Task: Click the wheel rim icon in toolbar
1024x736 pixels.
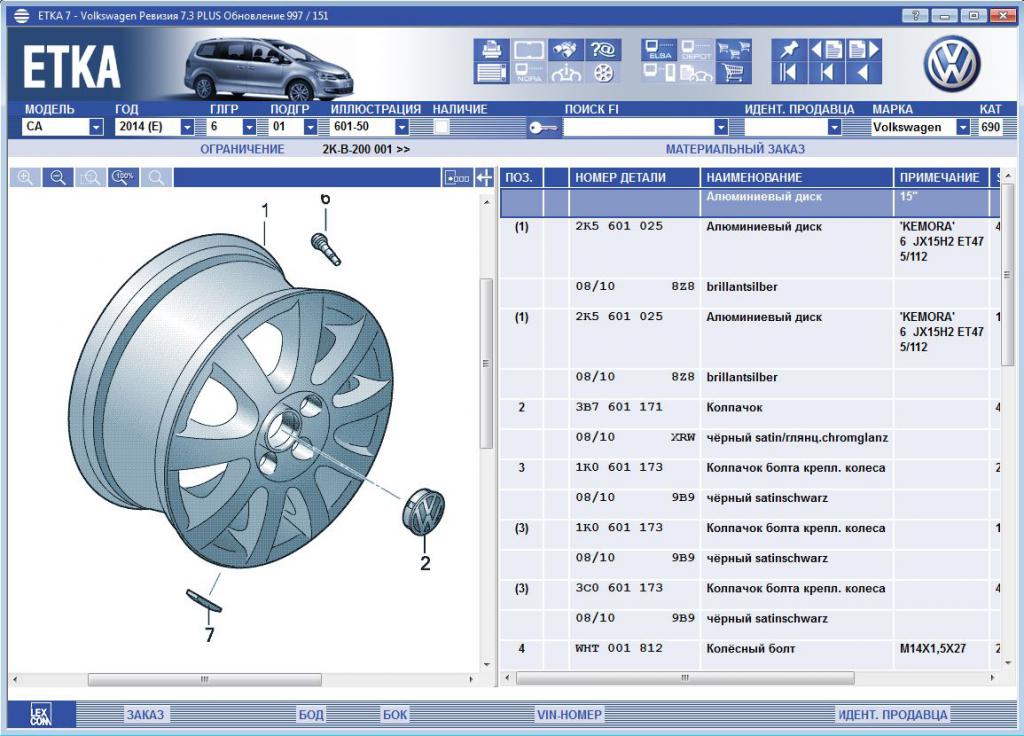Action: click(603, 72)
